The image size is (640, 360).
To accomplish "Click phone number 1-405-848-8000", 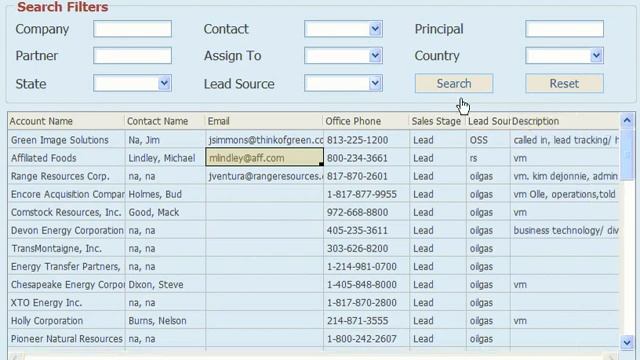I will click(362, 284).
